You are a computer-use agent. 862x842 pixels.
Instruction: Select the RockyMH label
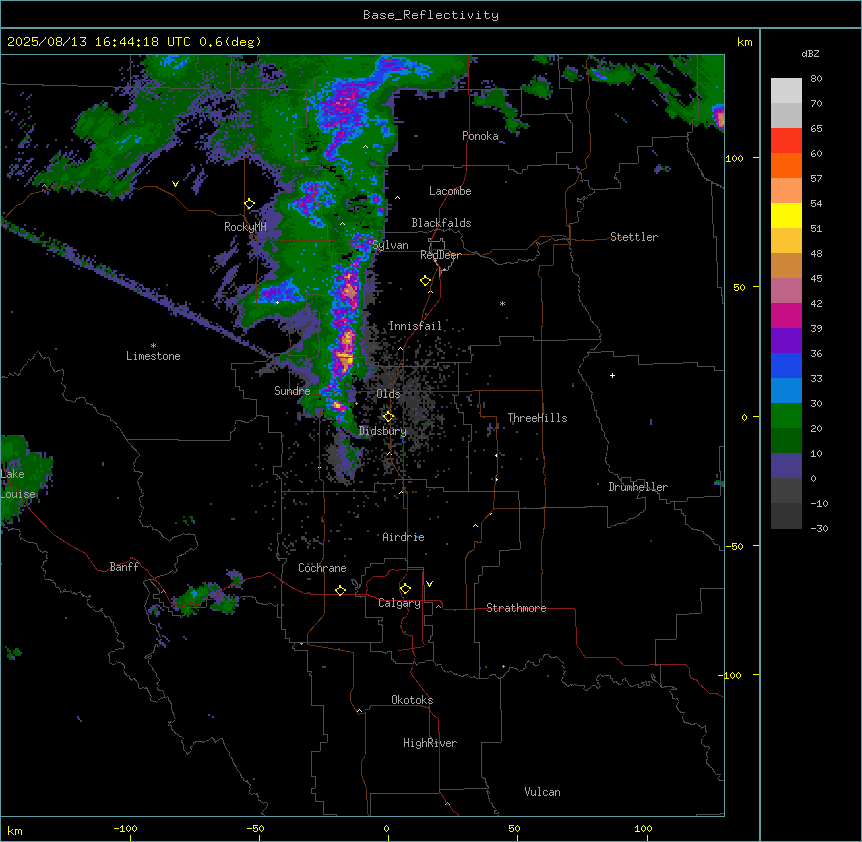pyautogui.click(x=245, y=226)
